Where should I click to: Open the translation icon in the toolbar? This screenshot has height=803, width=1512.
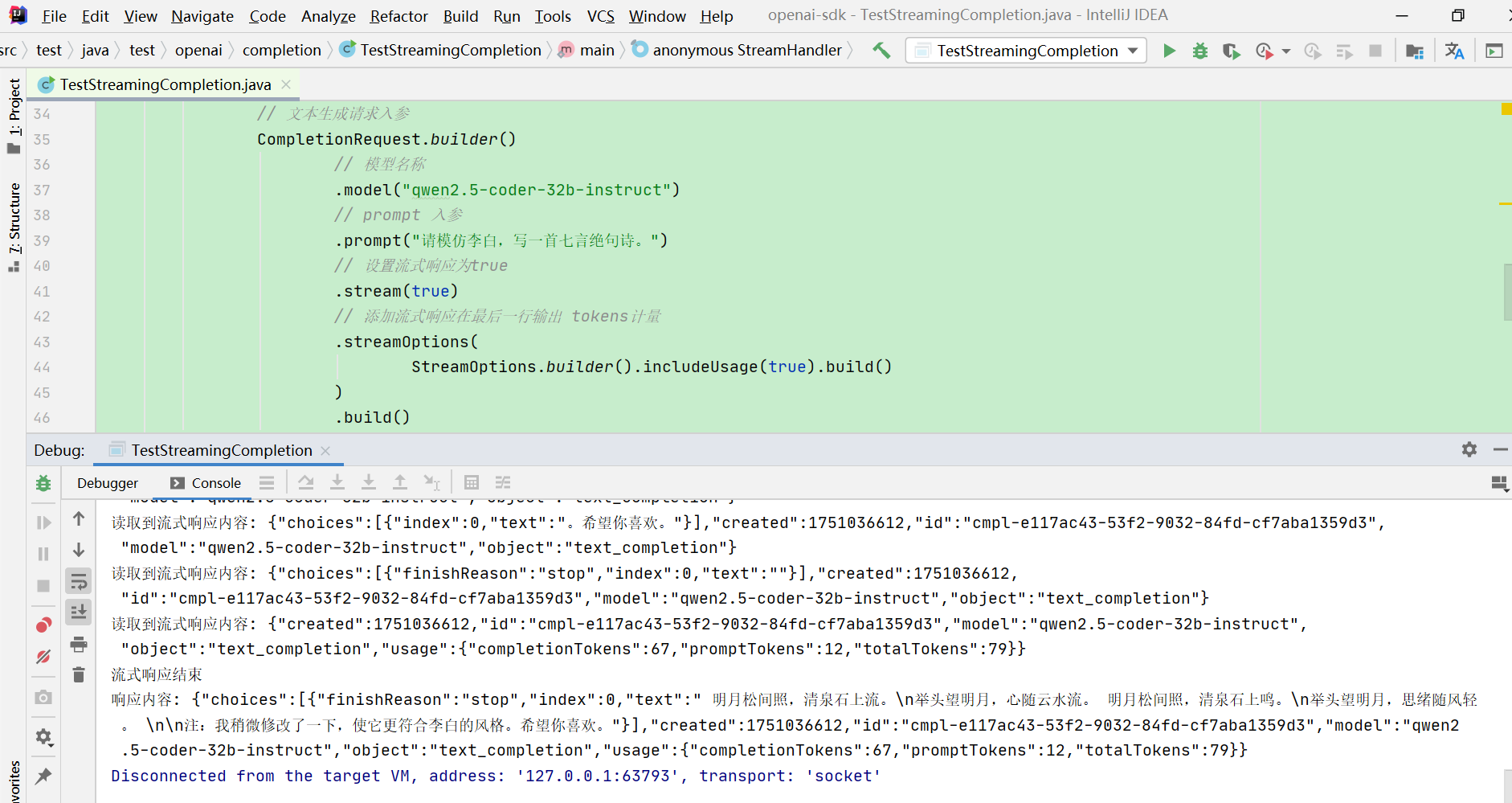(1455, 50)
